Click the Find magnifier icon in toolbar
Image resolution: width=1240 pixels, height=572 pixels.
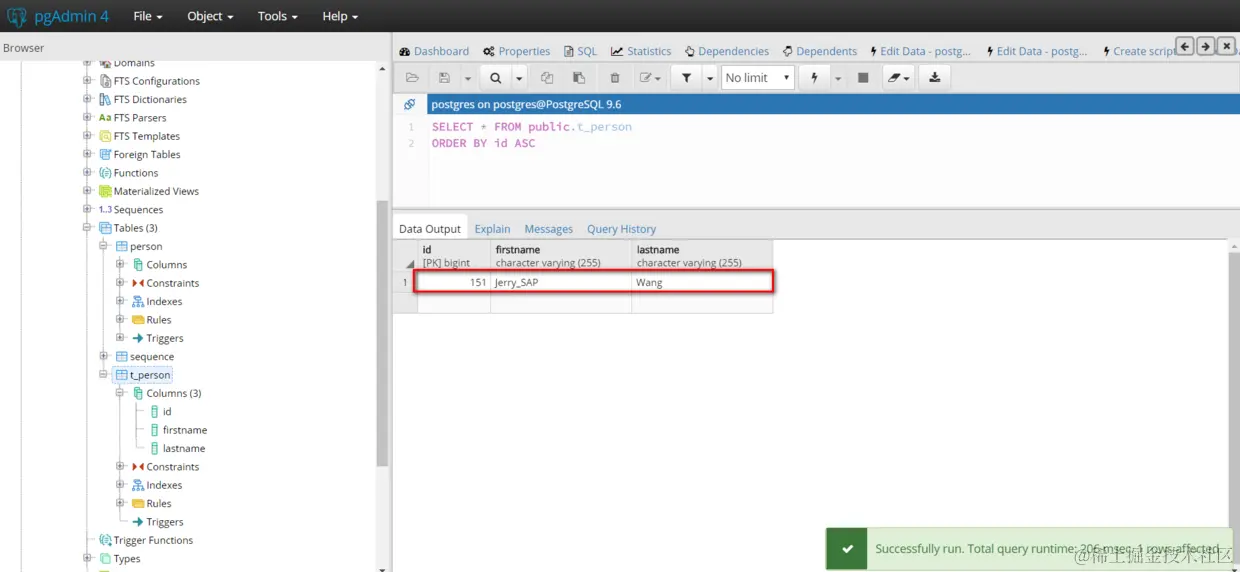496,78
